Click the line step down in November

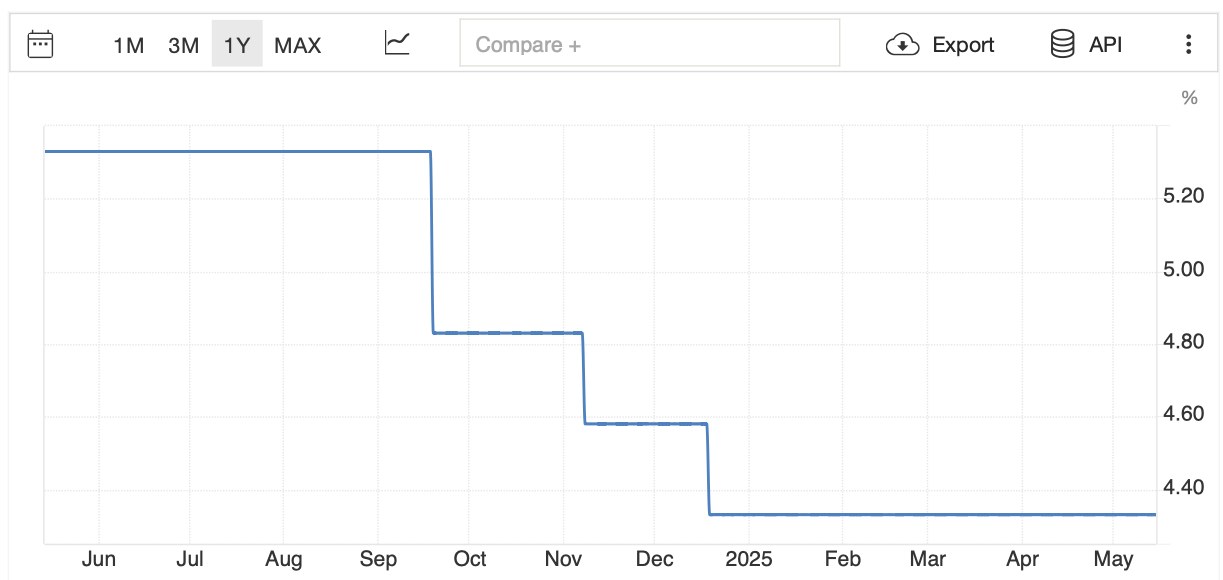[583, 378]
